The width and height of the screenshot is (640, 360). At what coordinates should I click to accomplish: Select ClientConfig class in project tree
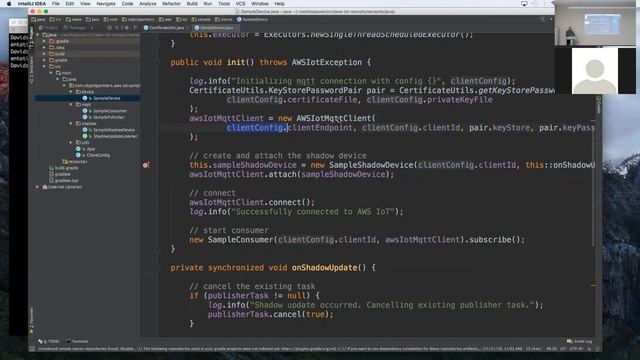[x=93, y=155]
